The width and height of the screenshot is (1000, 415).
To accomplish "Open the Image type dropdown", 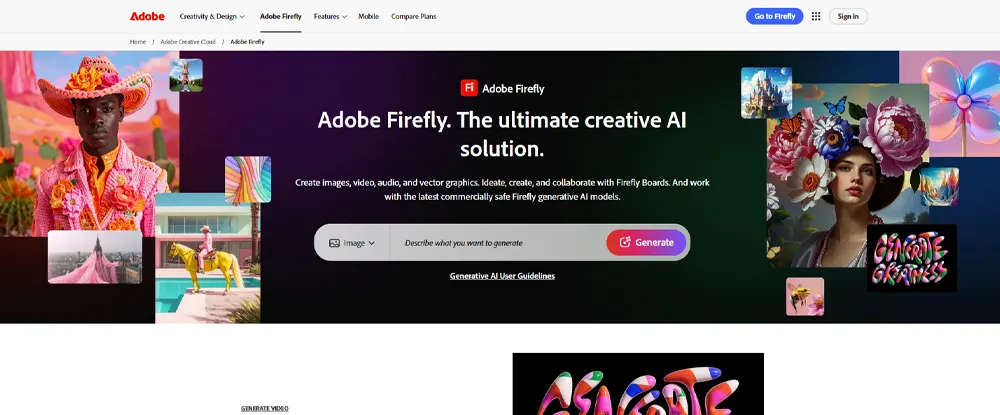I will pyautogui.click(x=352, y=243).
